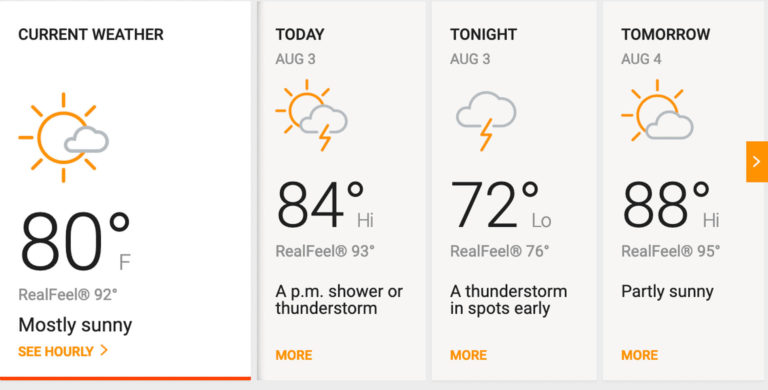
Task: Click Tomorrow's partly sunny icon
Action: click(657, 111)
